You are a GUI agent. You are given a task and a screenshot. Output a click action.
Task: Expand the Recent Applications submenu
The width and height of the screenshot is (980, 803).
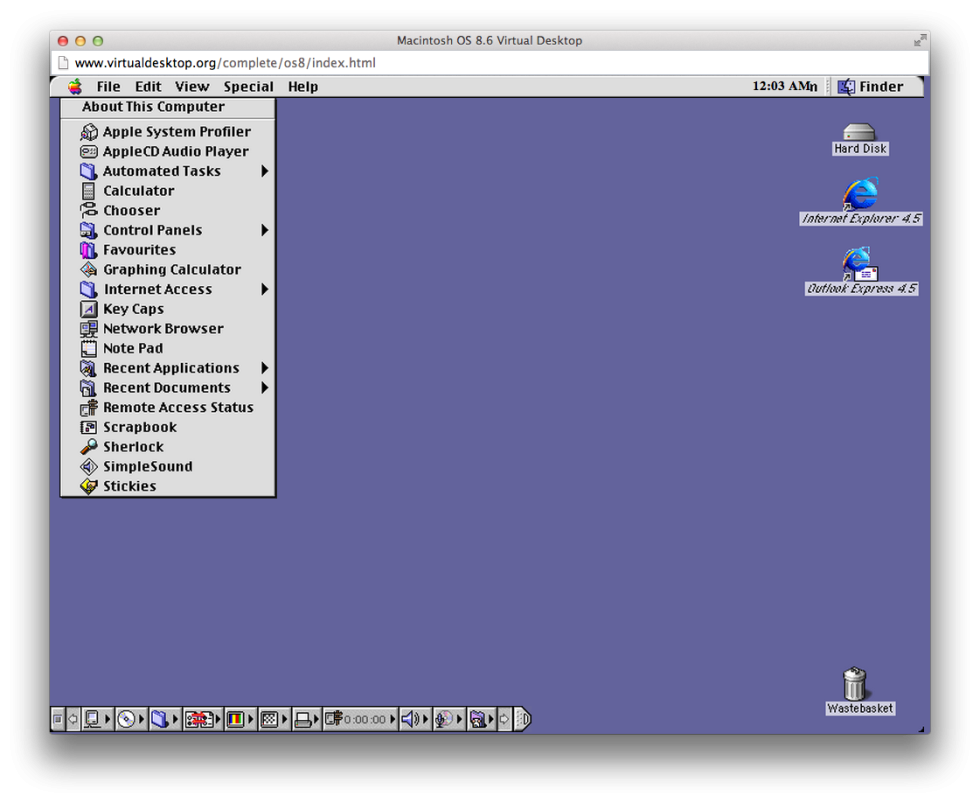tap(171, 367)
